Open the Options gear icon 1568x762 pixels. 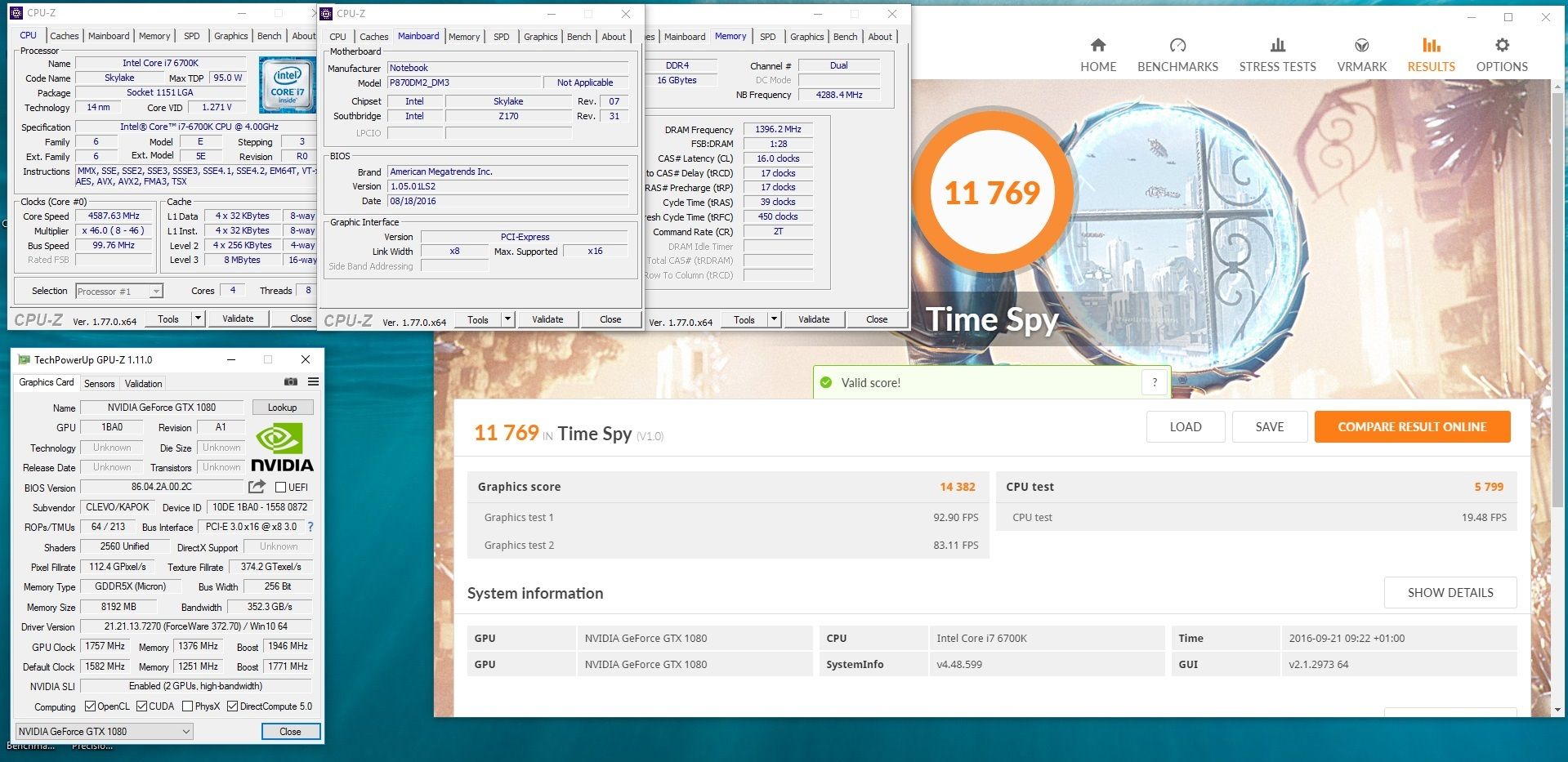pyautogui.click(x=1502, y=45)
